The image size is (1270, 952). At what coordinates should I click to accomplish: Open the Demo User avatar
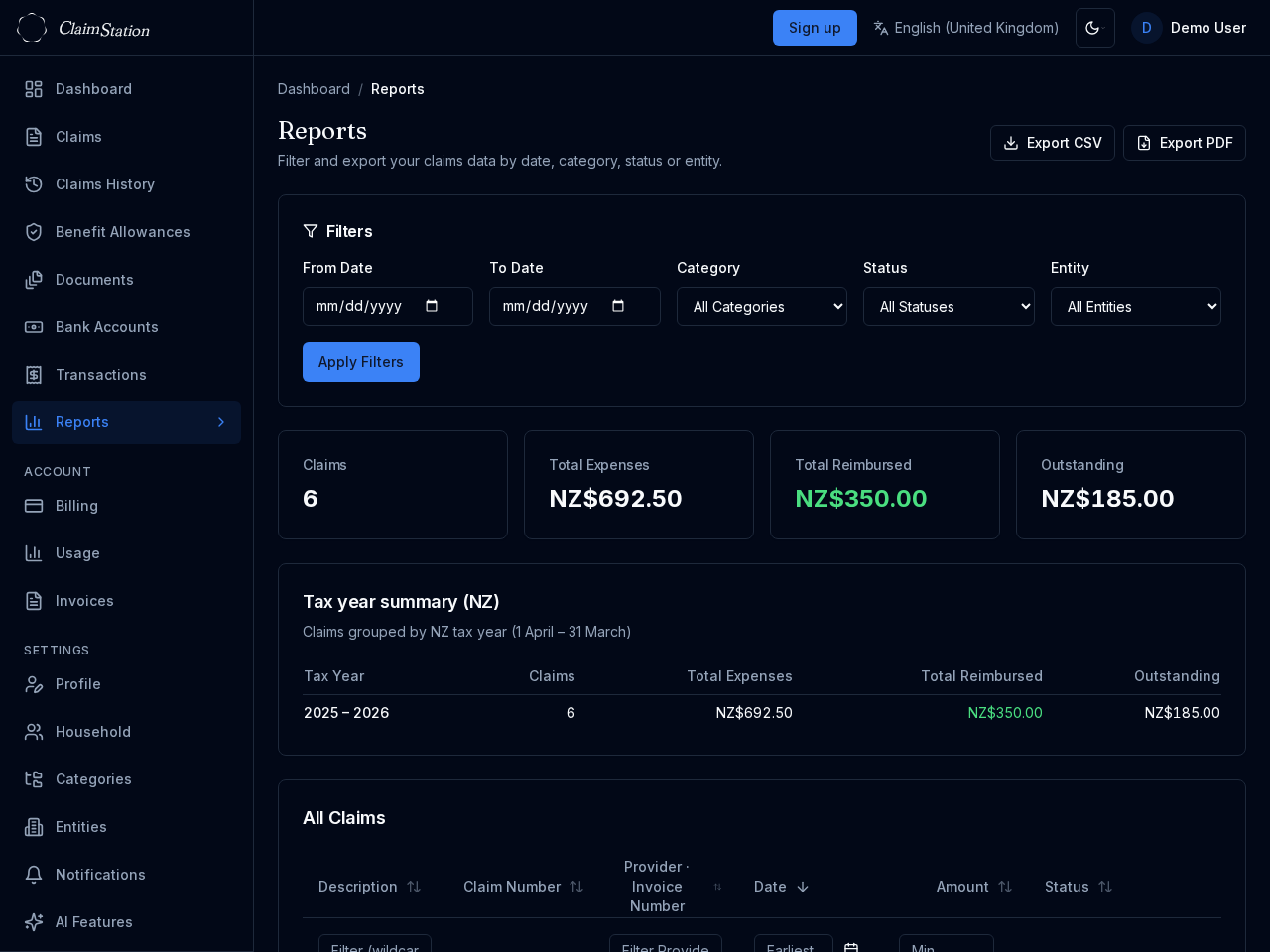click(x=1146, y=28)
